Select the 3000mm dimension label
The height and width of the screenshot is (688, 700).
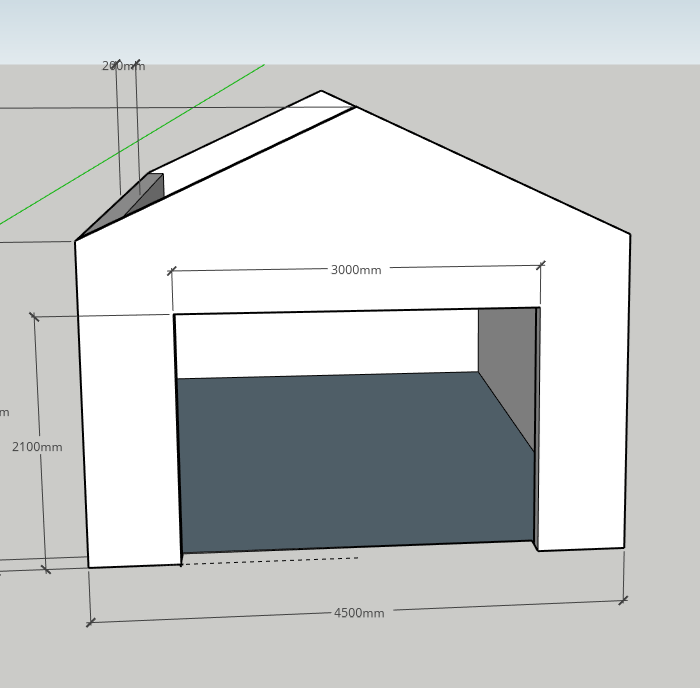[356, 270]
